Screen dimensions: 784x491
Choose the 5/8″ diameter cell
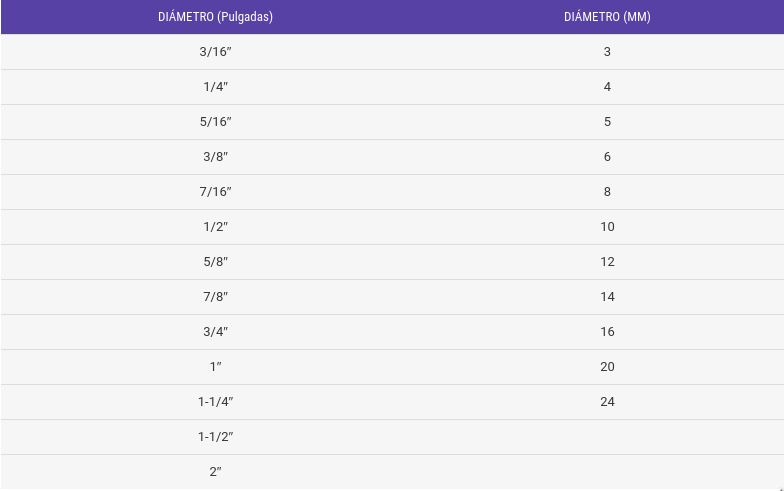[215, 262]
